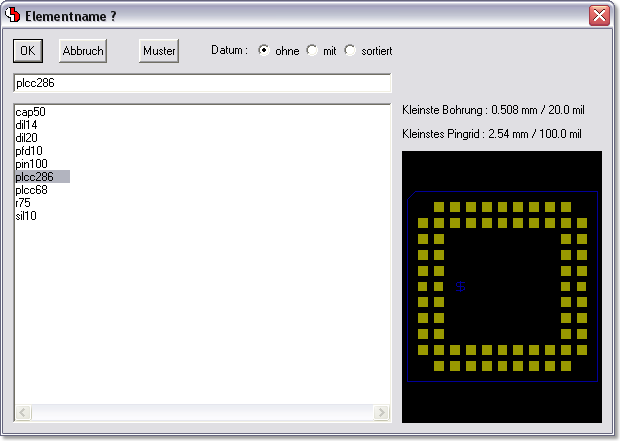Viewport: 620px width, 441px height.
Task: Click the left scroll arrow of list
Action: coord(22,413)
